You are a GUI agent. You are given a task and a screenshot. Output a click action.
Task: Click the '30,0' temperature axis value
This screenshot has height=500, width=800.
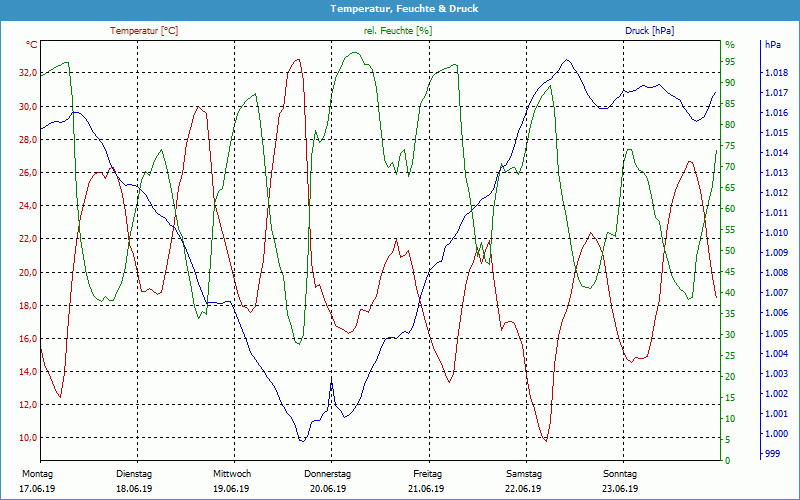[28, 107]
